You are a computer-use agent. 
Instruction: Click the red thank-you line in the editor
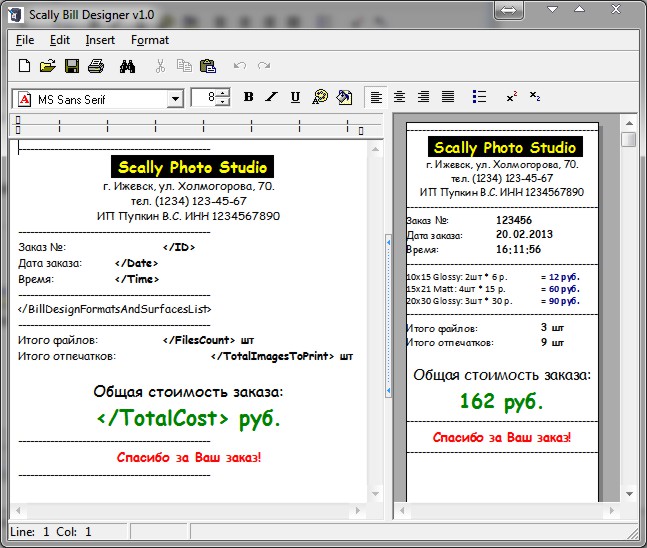[x=189, y=457]
